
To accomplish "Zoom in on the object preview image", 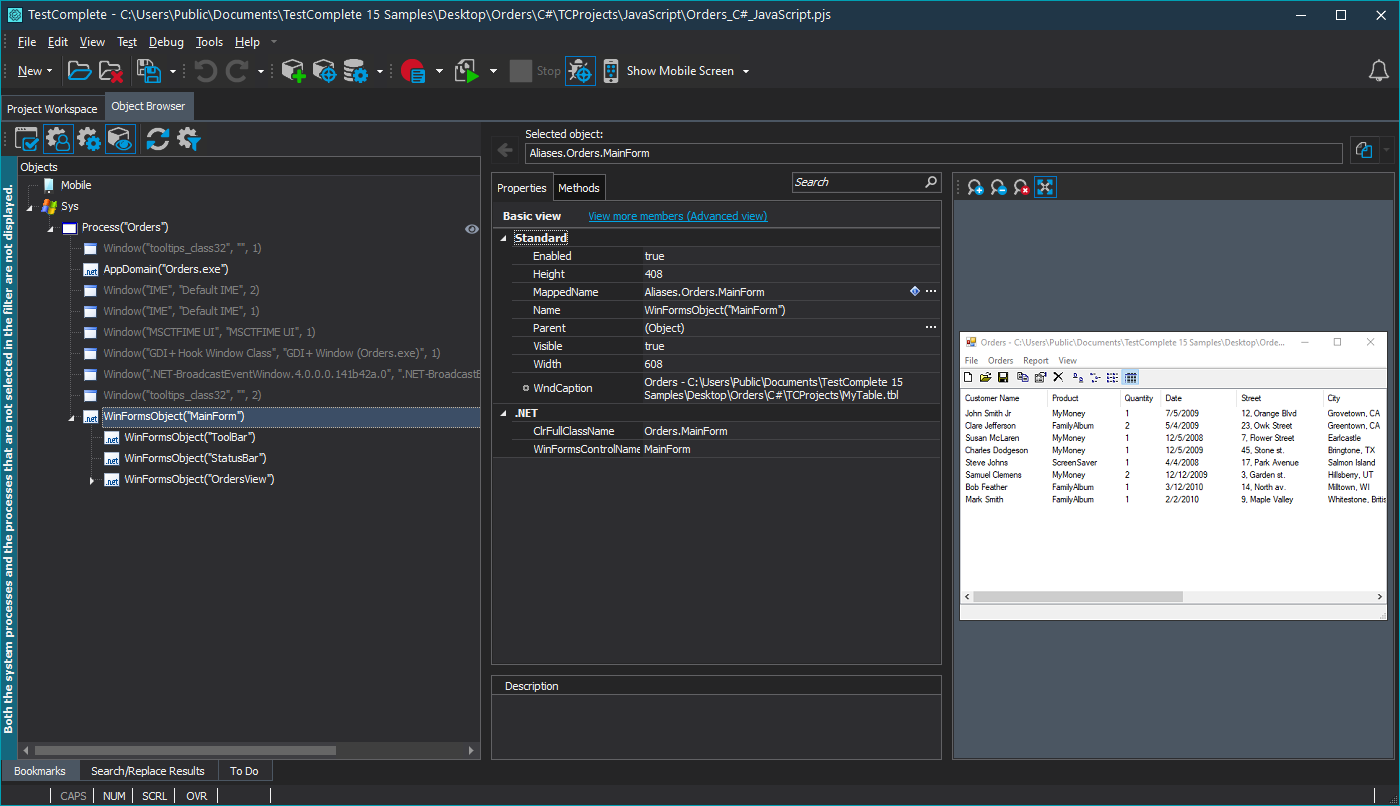I will 973,186.
